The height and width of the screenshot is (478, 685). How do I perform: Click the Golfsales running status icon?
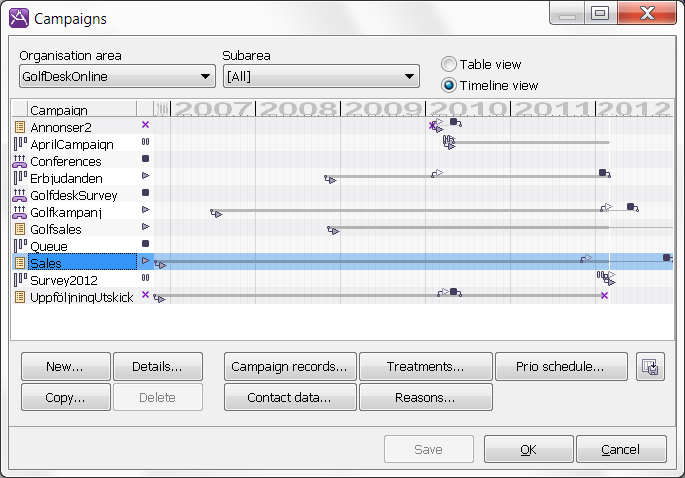click(x=145, y=227)
